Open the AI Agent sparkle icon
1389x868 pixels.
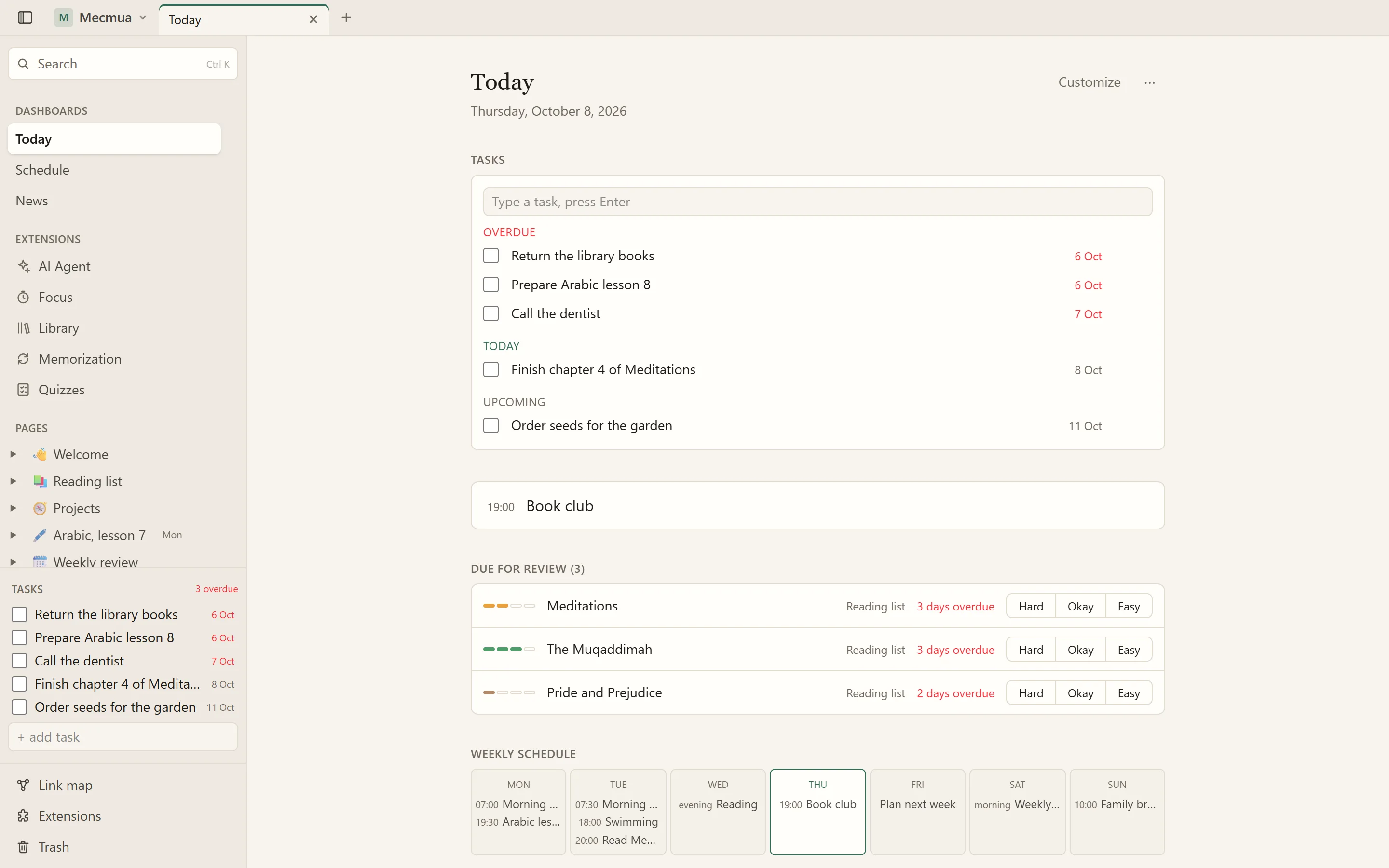click(24, 266)
